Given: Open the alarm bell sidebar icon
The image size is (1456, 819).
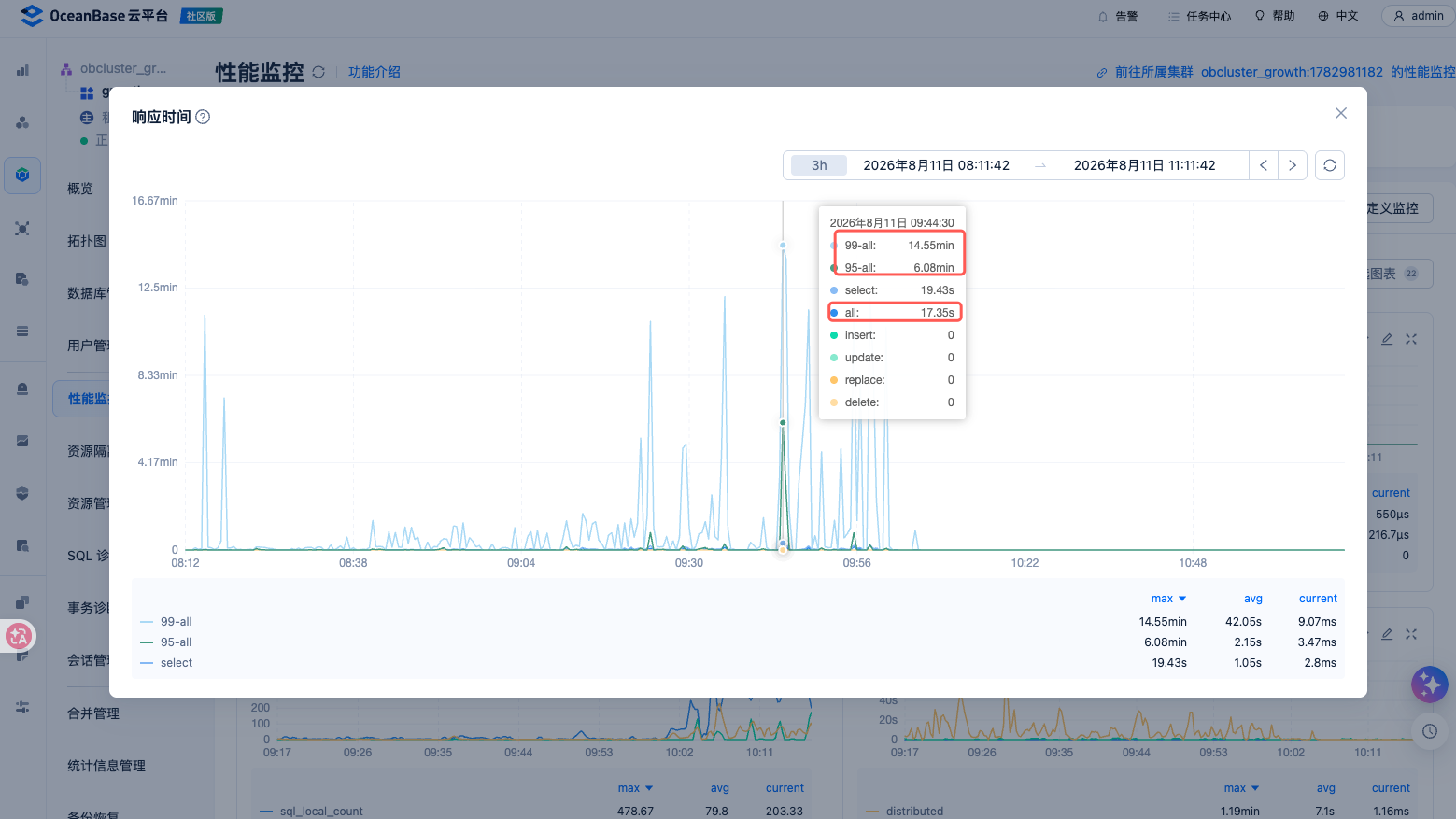Looking at the screenshot, I should (x=22, y=388).
